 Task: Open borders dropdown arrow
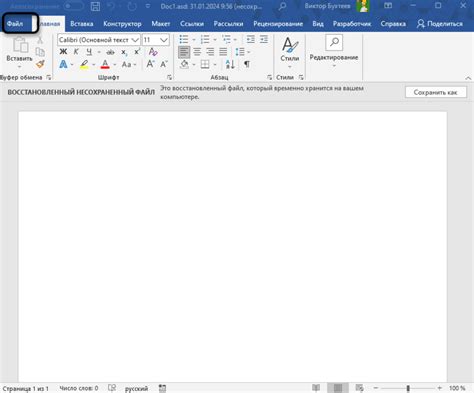click(x=215, y=65)
